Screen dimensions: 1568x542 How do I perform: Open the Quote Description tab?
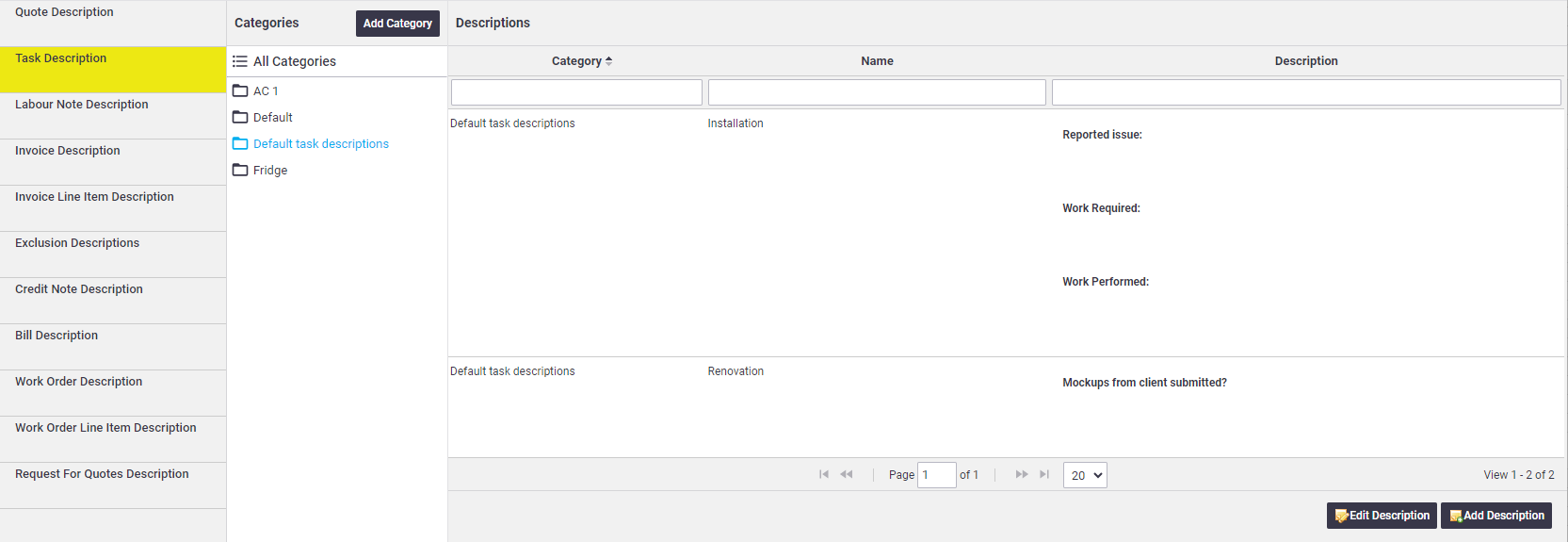click(113, 23)
